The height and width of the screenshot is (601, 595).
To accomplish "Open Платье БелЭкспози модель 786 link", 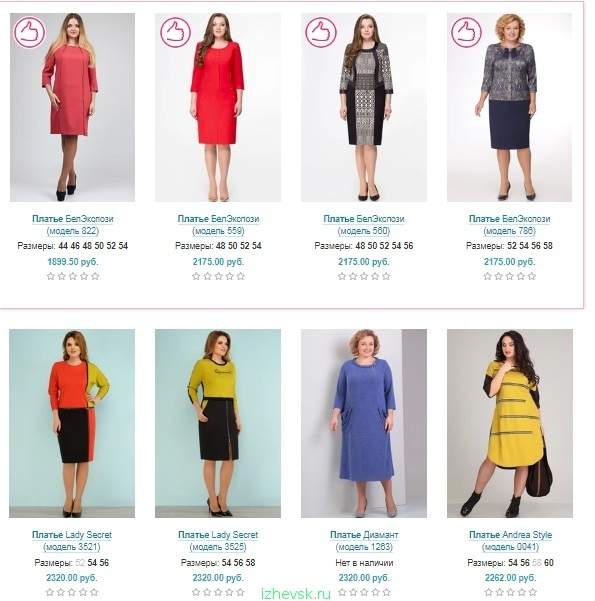I will pos(510,225).
